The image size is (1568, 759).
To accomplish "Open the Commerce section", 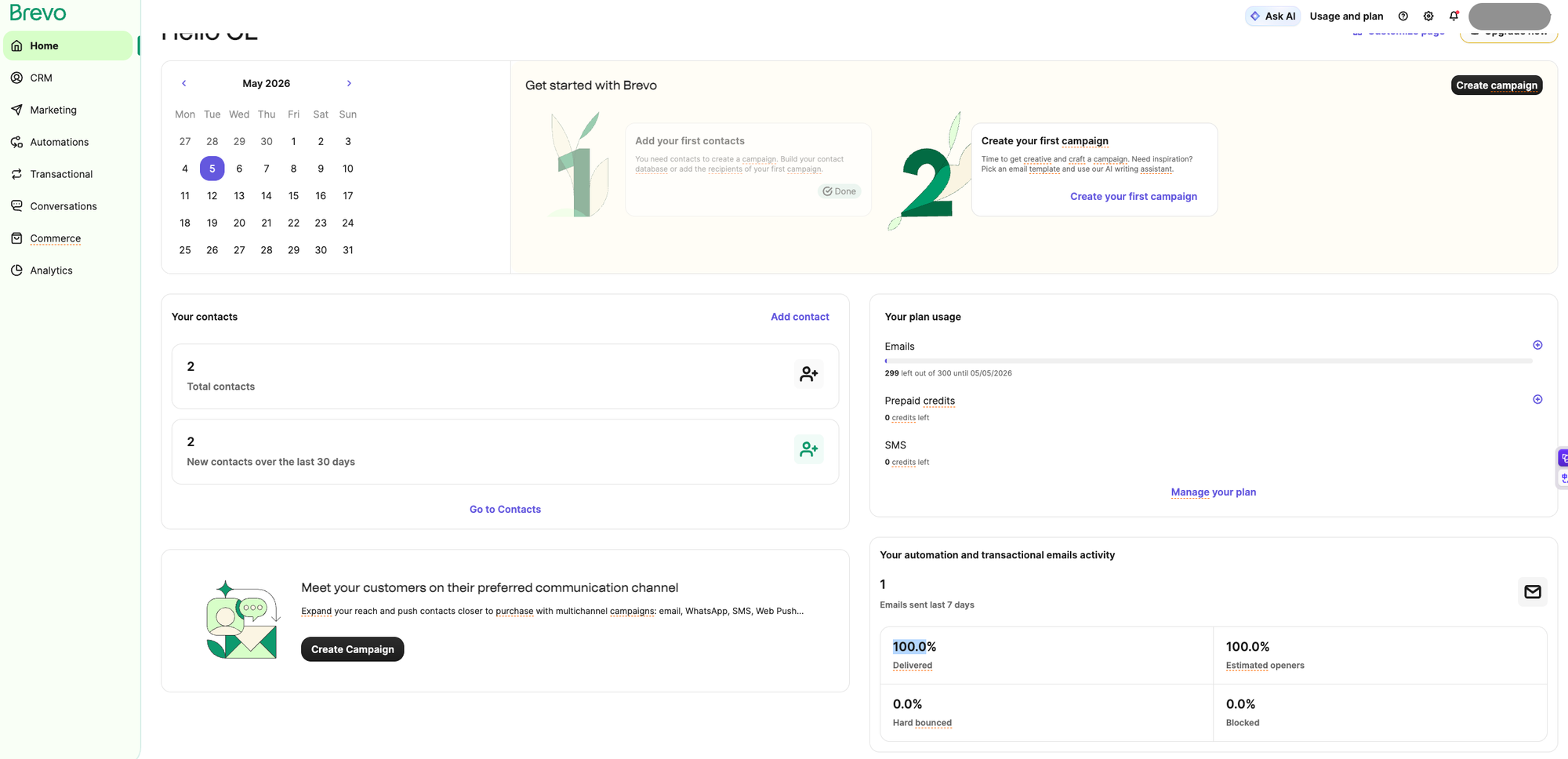I will pos(68,238).
